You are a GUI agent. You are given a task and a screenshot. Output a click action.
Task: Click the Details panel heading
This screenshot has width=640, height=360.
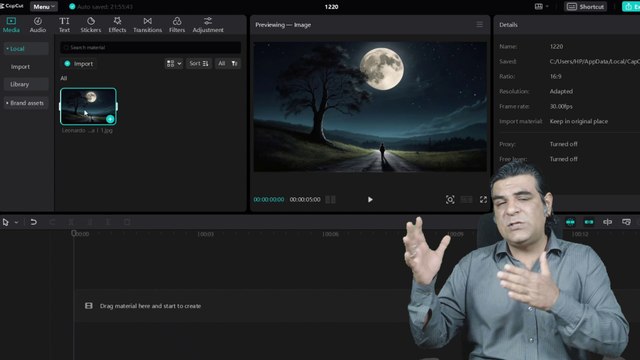click(508, 24)
